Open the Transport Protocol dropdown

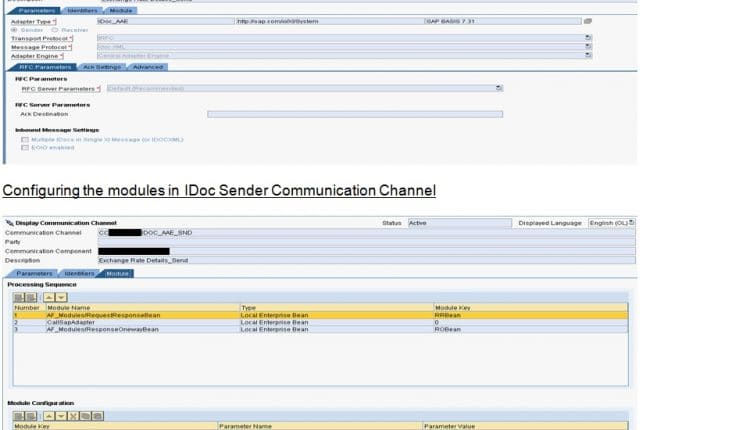click(588, 38)
